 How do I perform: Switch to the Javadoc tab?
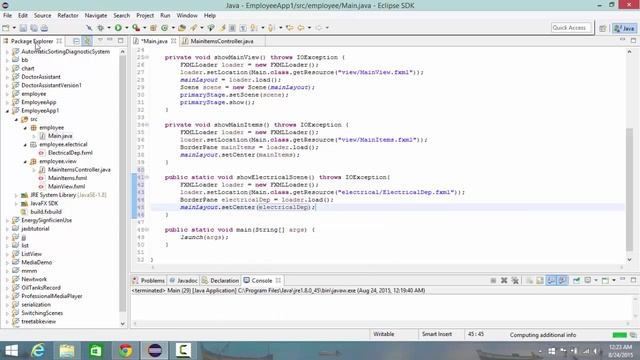click(x=183, y=280)
